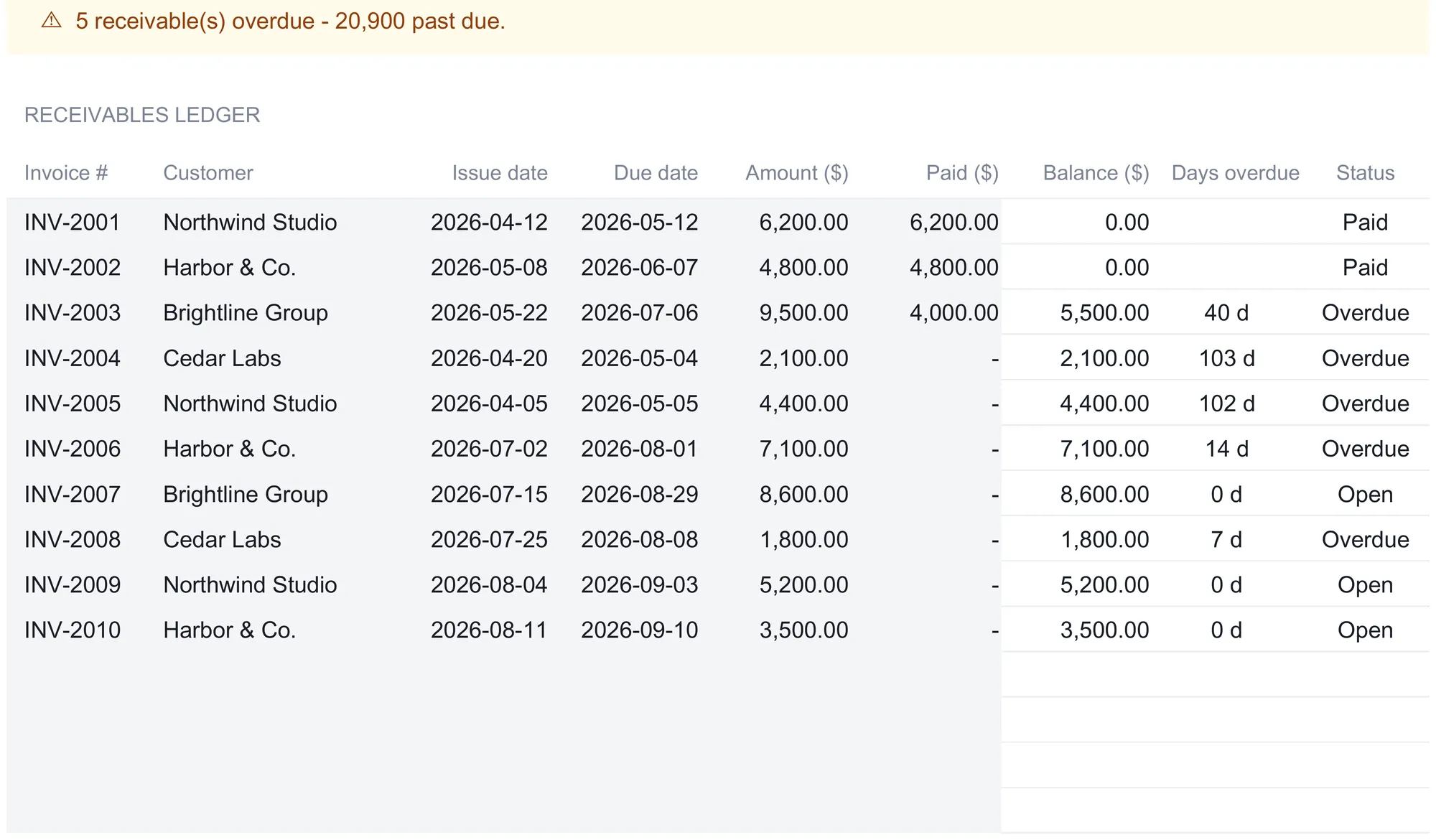
Task: Select invoice INV-2008 cell
Action: [x=73, y=540]
